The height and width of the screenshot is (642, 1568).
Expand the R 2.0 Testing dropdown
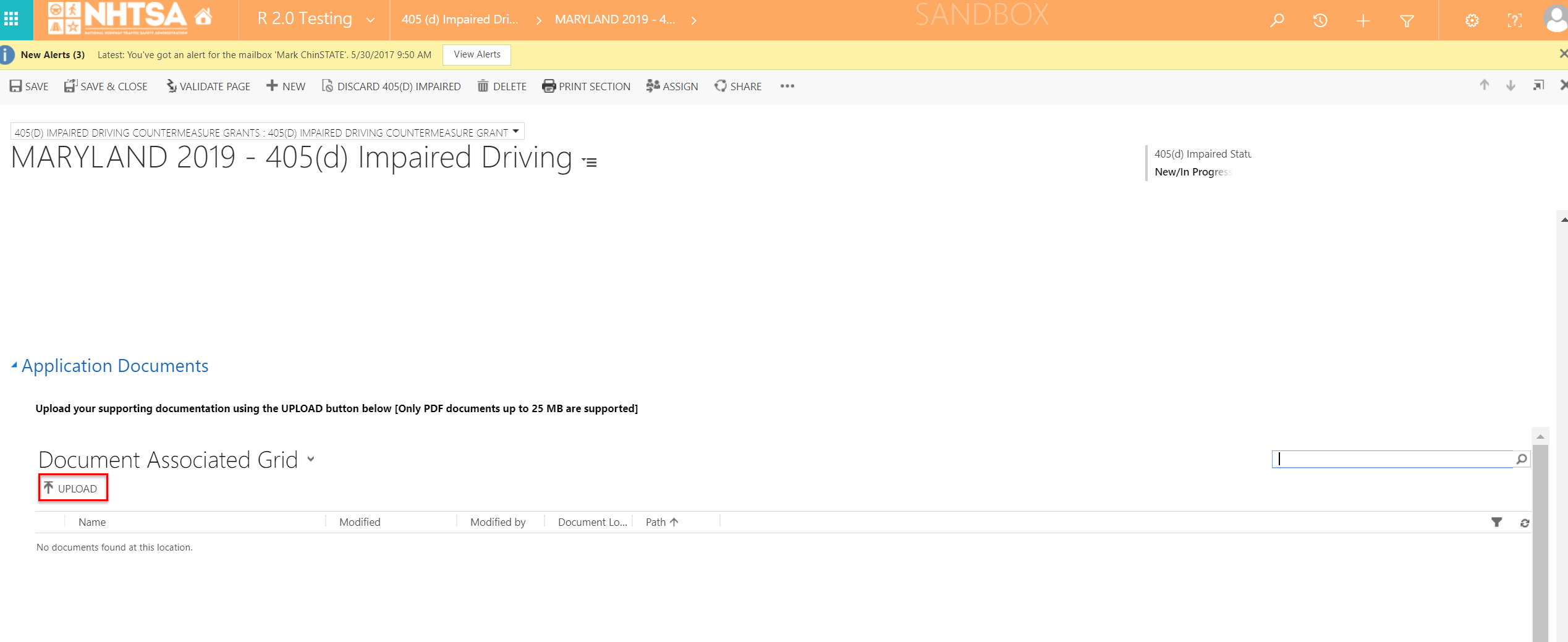pyautogui.click(x=370, y=20)
